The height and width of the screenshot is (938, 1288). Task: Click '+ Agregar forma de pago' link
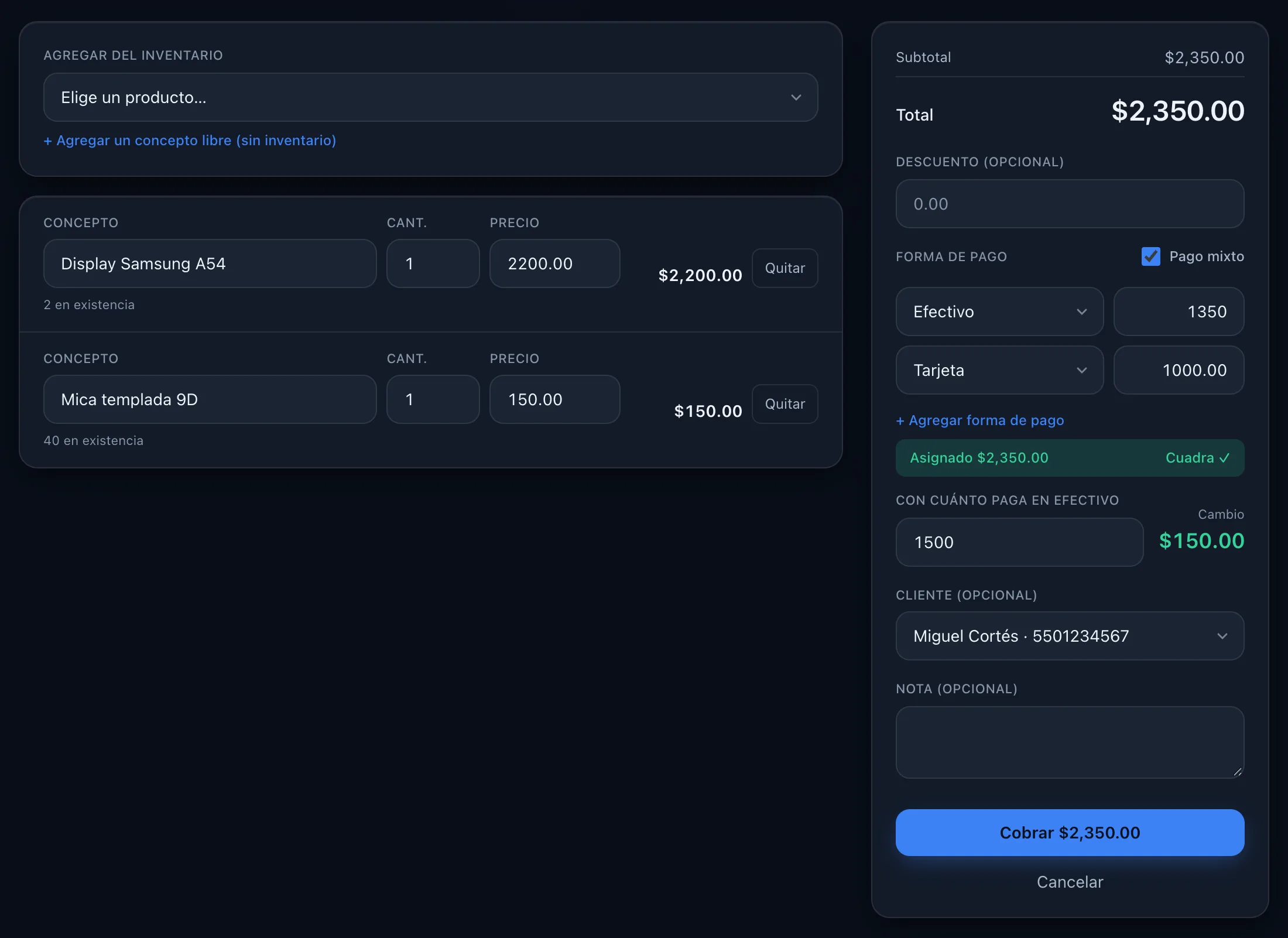click(980, 420)
